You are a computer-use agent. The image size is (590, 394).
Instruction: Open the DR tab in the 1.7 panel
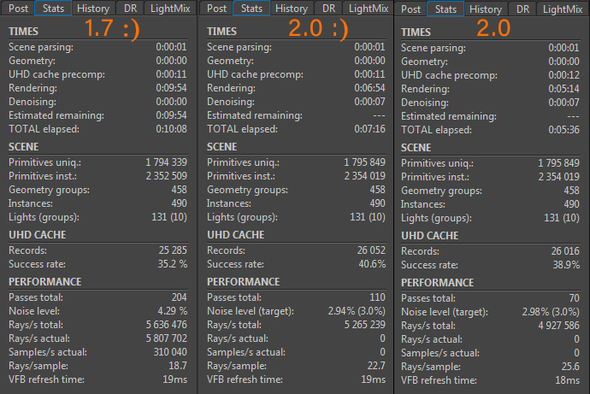131,8
